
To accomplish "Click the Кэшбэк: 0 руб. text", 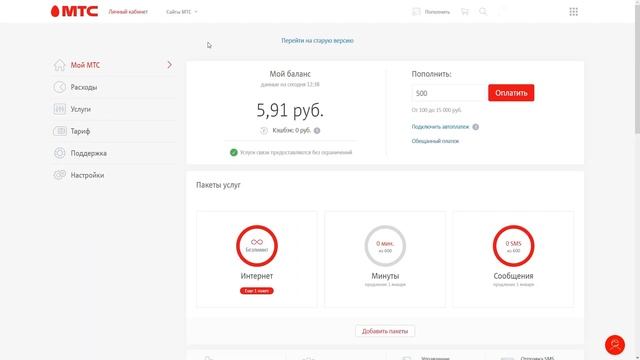I will pyautogui.click(x=291, y=131).
